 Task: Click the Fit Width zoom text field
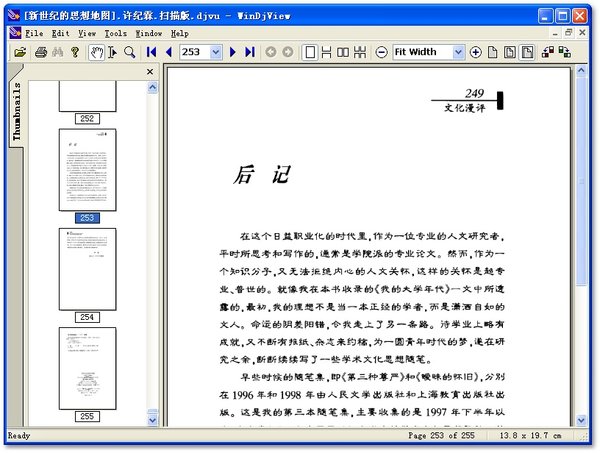(423, 52)
